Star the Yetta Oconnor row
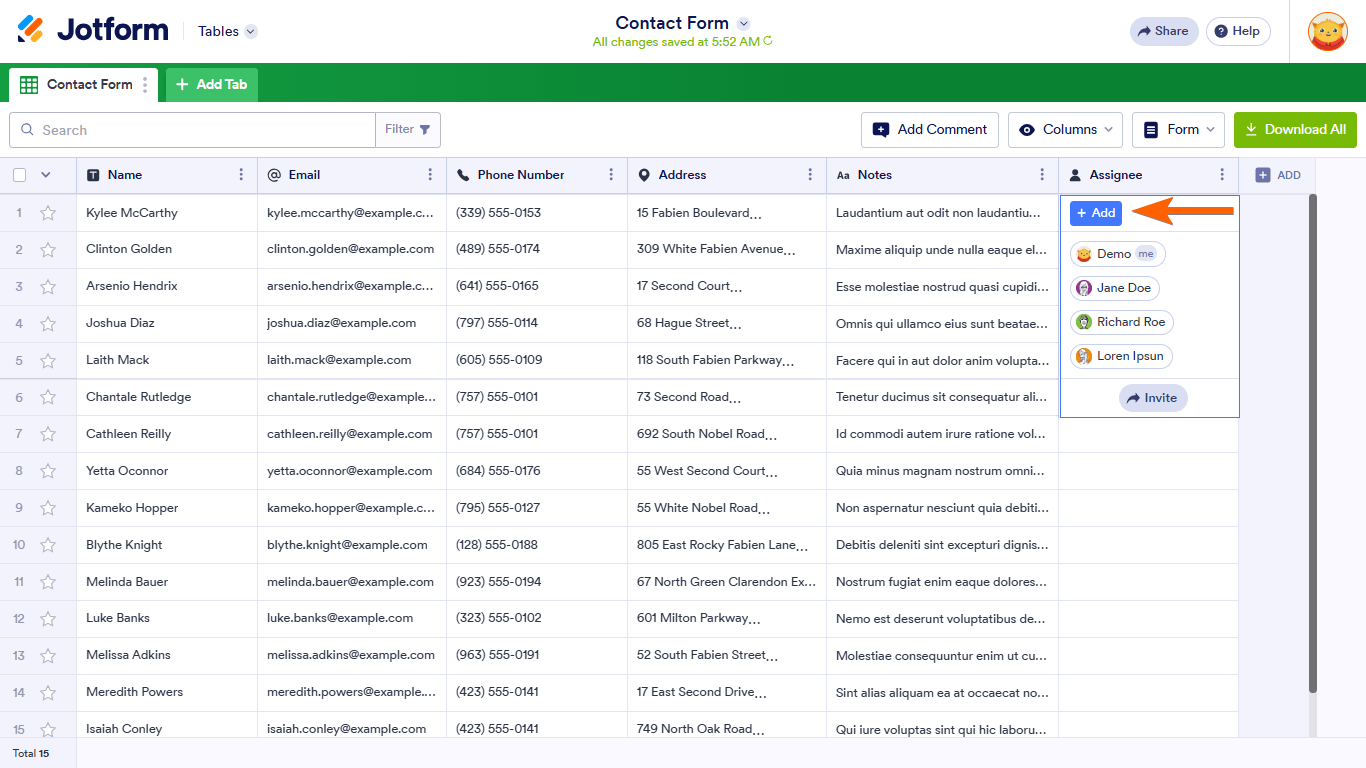This screenshot has height=768, width=1366. [x=48, y=472]
